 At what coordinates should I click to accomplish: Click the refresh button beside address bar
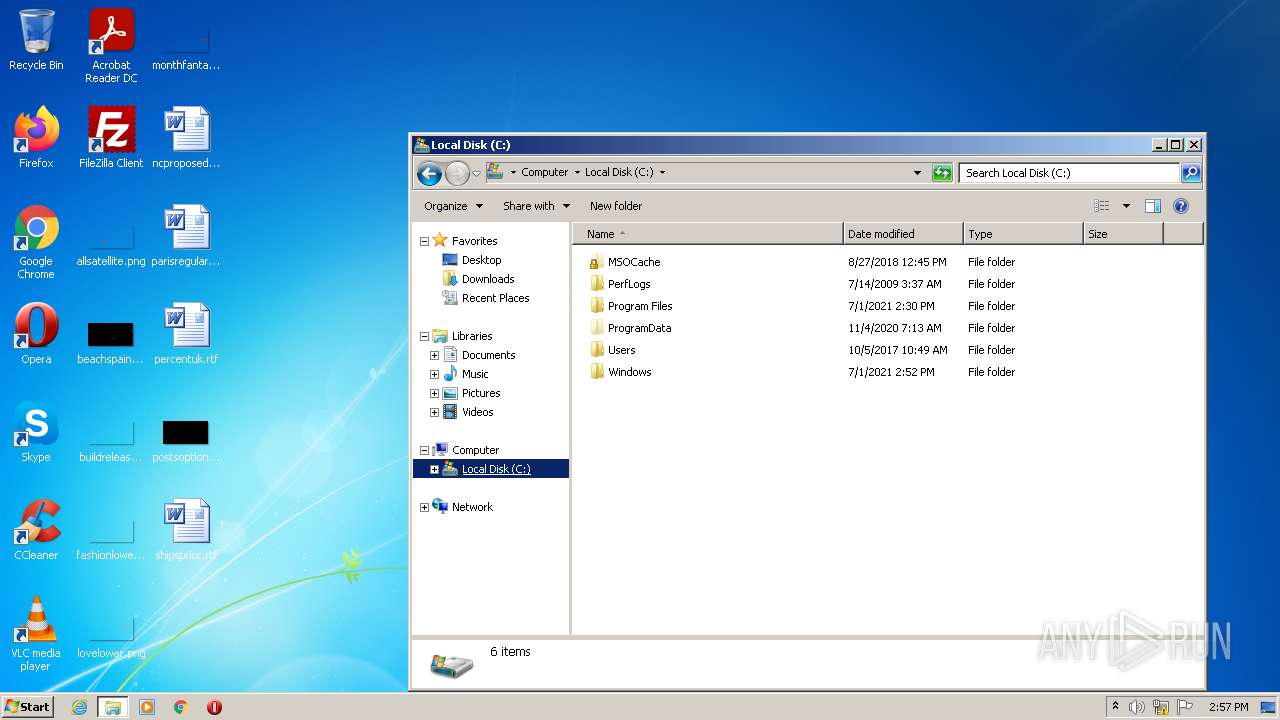942,173
